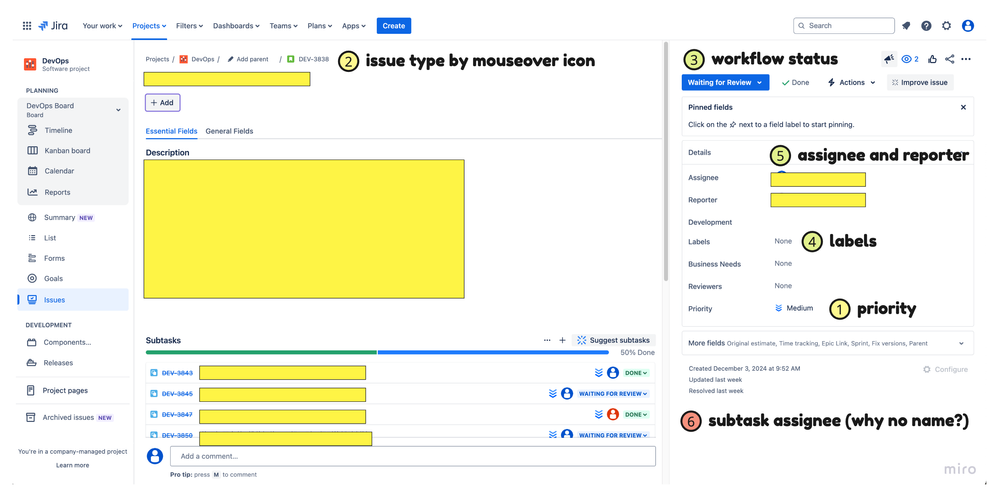
Task: Open Project pages in the sidebar
Action: click(73, 391)
